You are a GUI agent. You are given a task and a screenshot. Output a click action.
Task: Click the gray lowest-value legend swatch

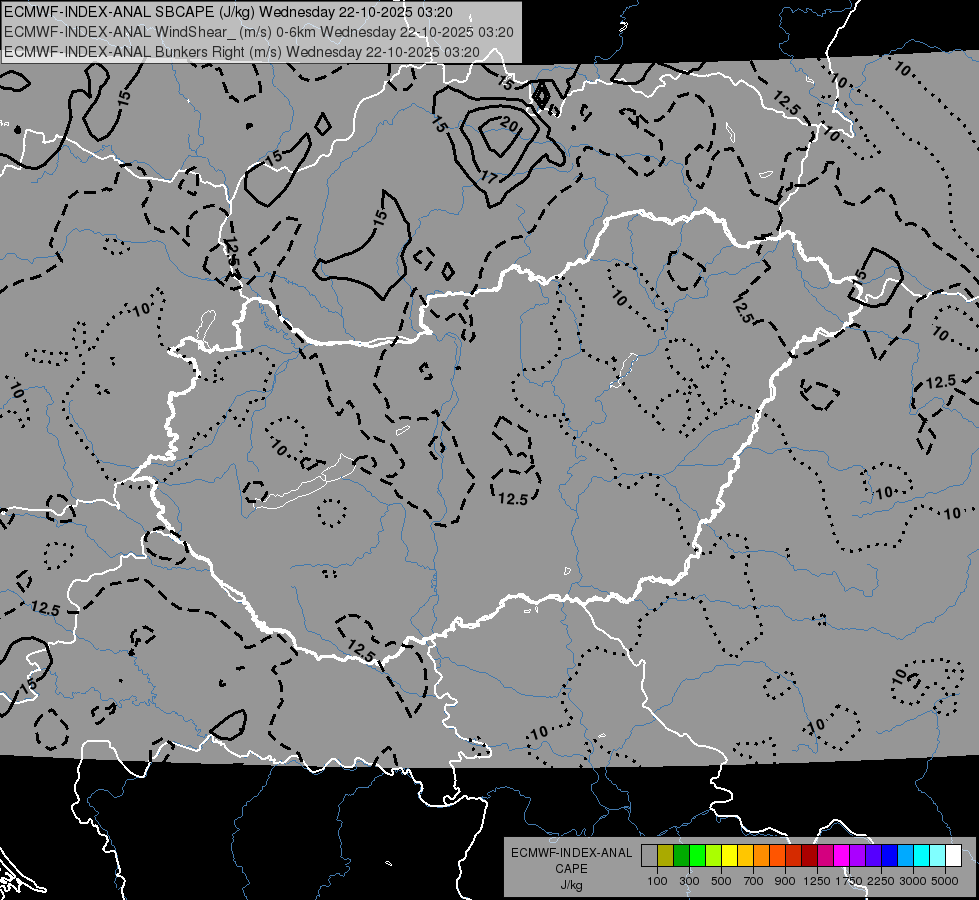(649, 855)
